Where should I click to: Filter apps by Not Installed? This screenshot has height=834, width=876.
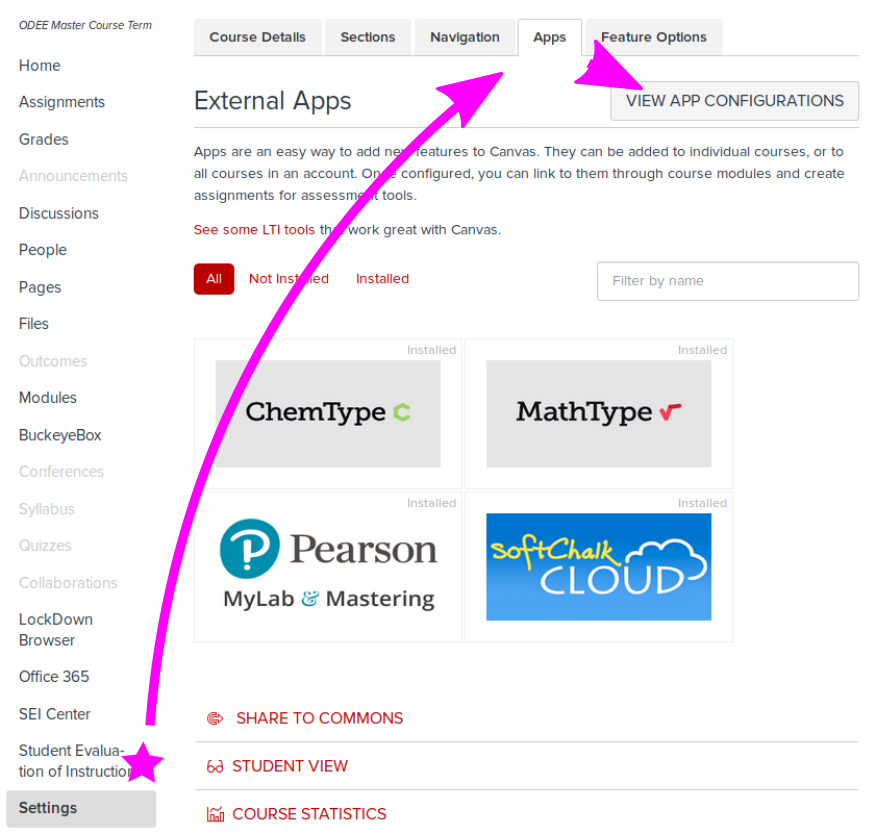pyautogui.click(x=289, y=279)
